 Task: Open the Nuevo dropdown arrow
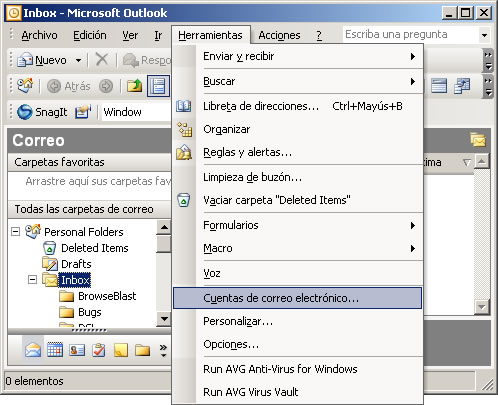[78, 60]
